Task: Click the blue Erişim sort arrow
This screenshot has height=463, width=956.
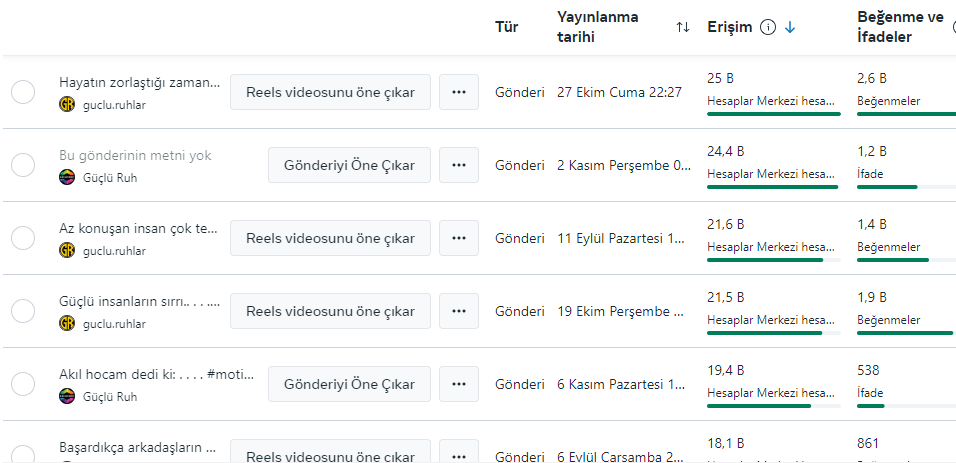Action: pos(790,27)
